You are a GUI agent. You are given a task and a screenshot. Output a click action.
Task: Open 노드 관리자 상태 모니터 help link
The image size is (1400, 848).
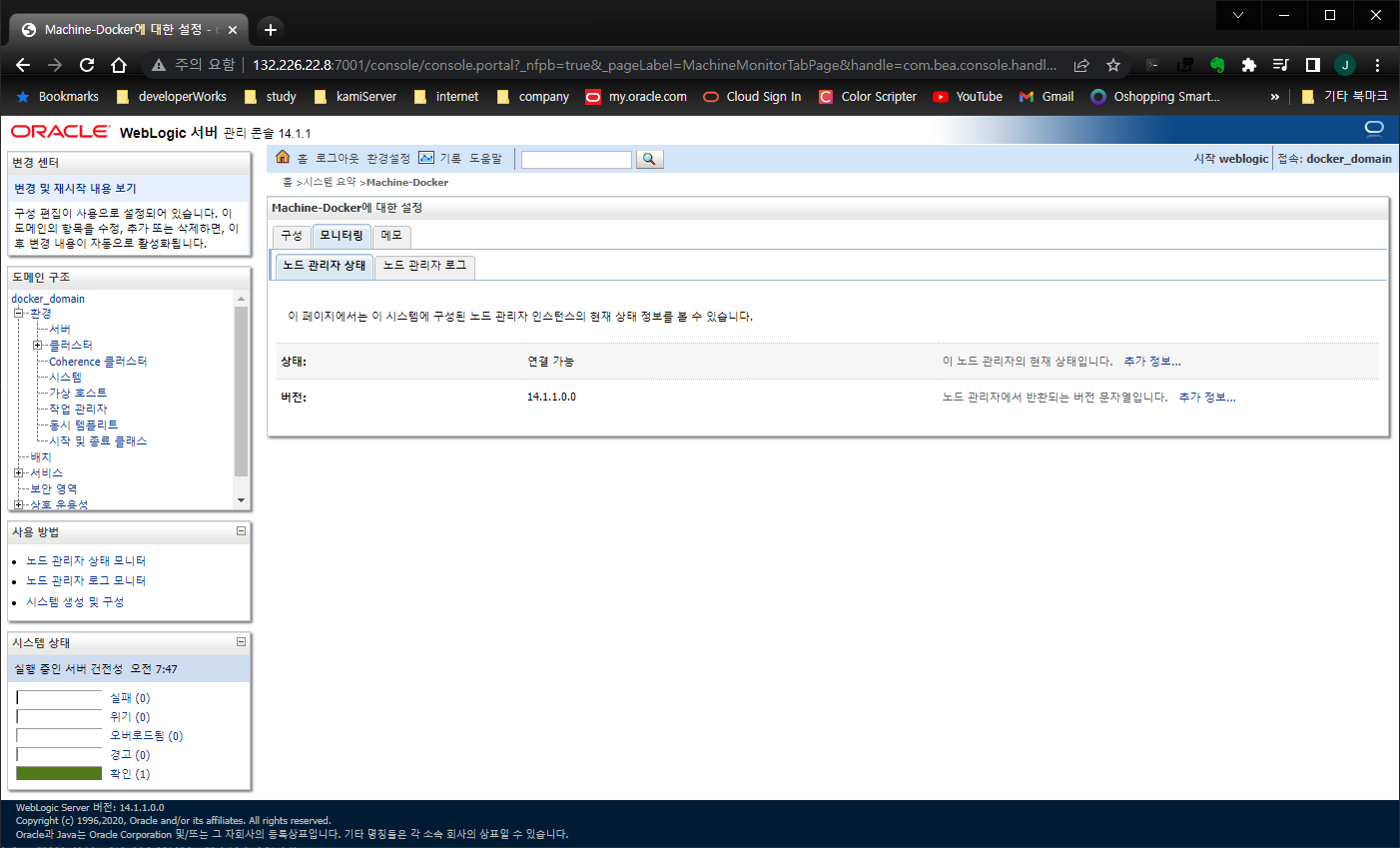coord(86,561)
